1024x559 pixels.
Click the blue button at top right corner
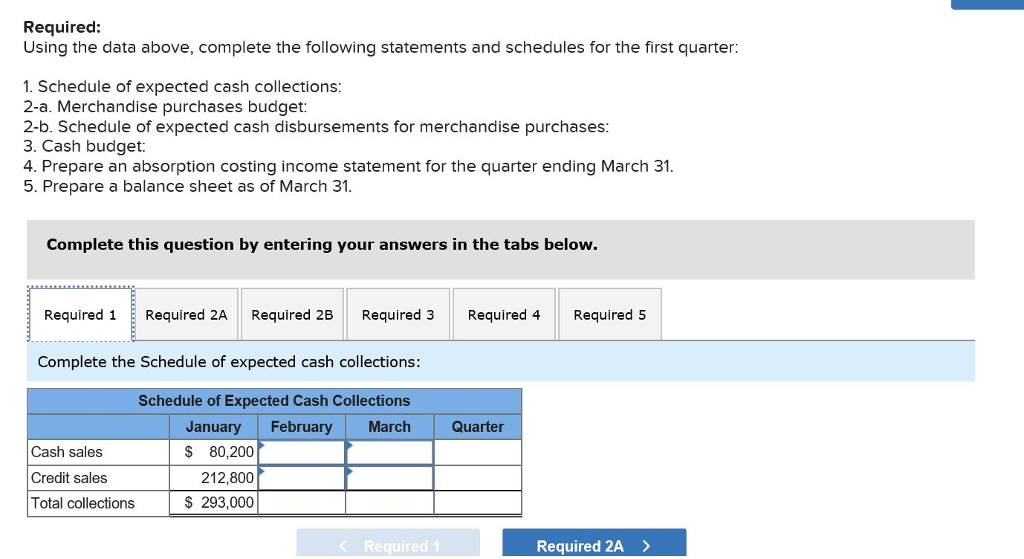pyautogui.click(x=987, y=5)
